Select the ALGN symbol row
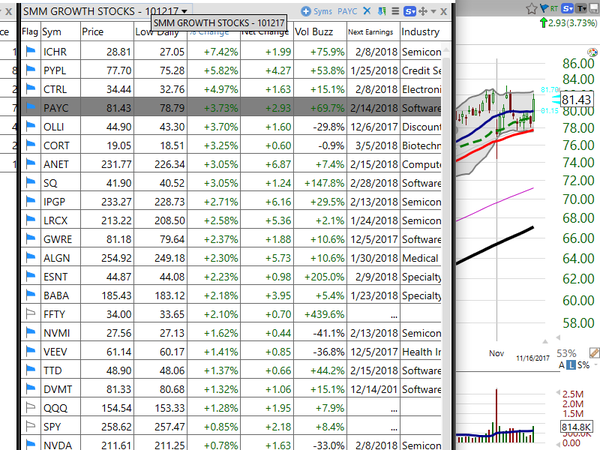The height and width of the screenshot is (450, 600). click(231, 258)
